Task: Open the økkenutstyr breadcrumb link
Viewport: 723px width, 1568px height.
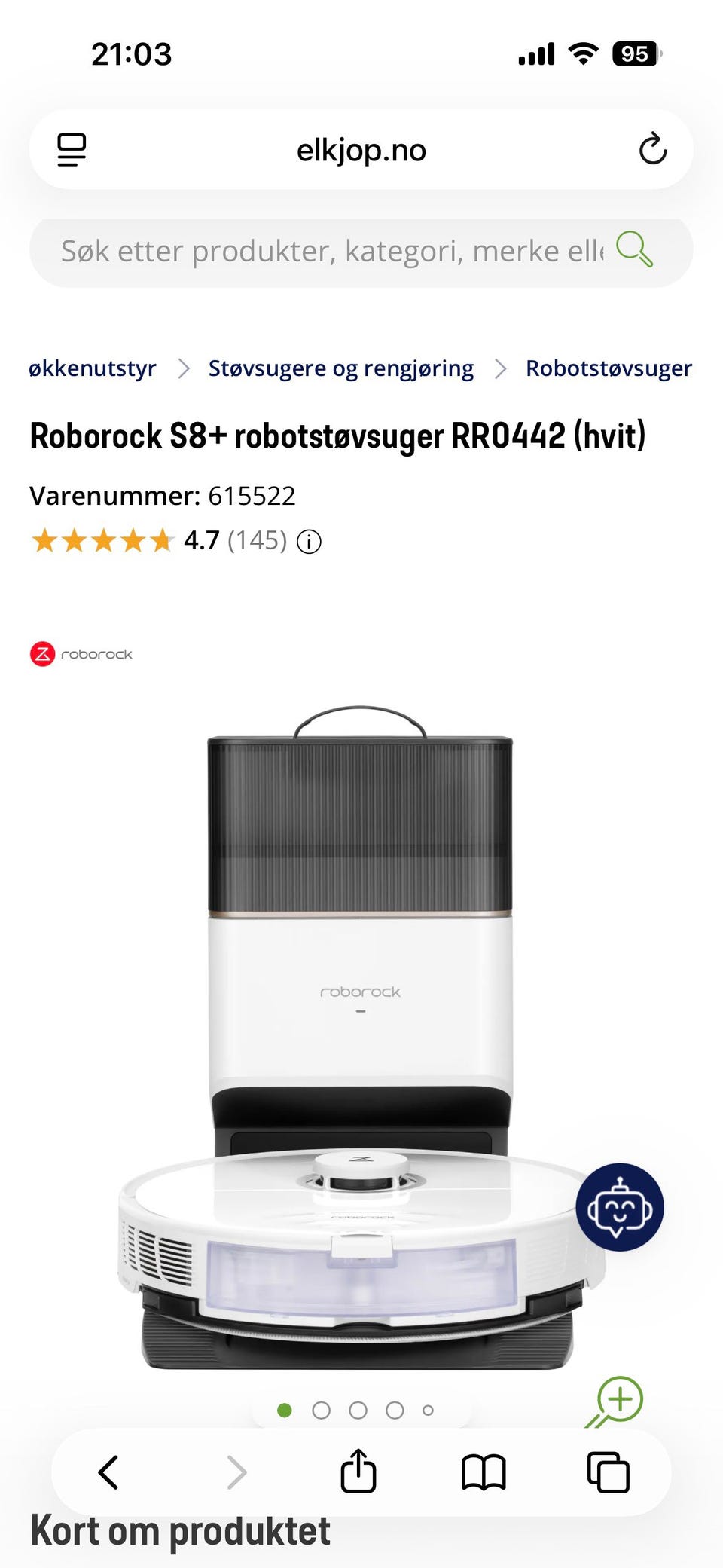Action: [93, 368]
